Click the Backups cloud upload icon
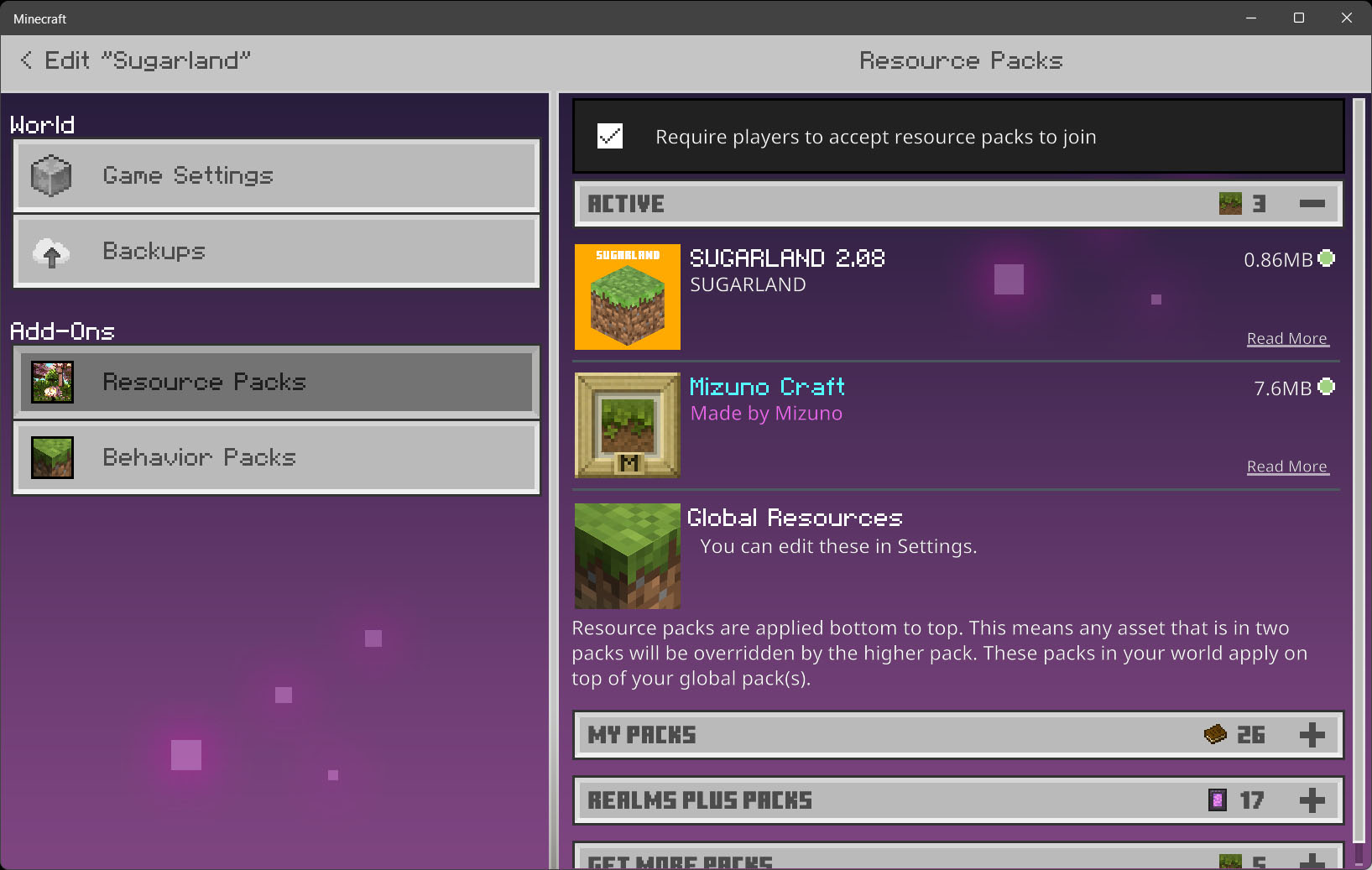This screenshot has height=870, width=1372. 51,252
